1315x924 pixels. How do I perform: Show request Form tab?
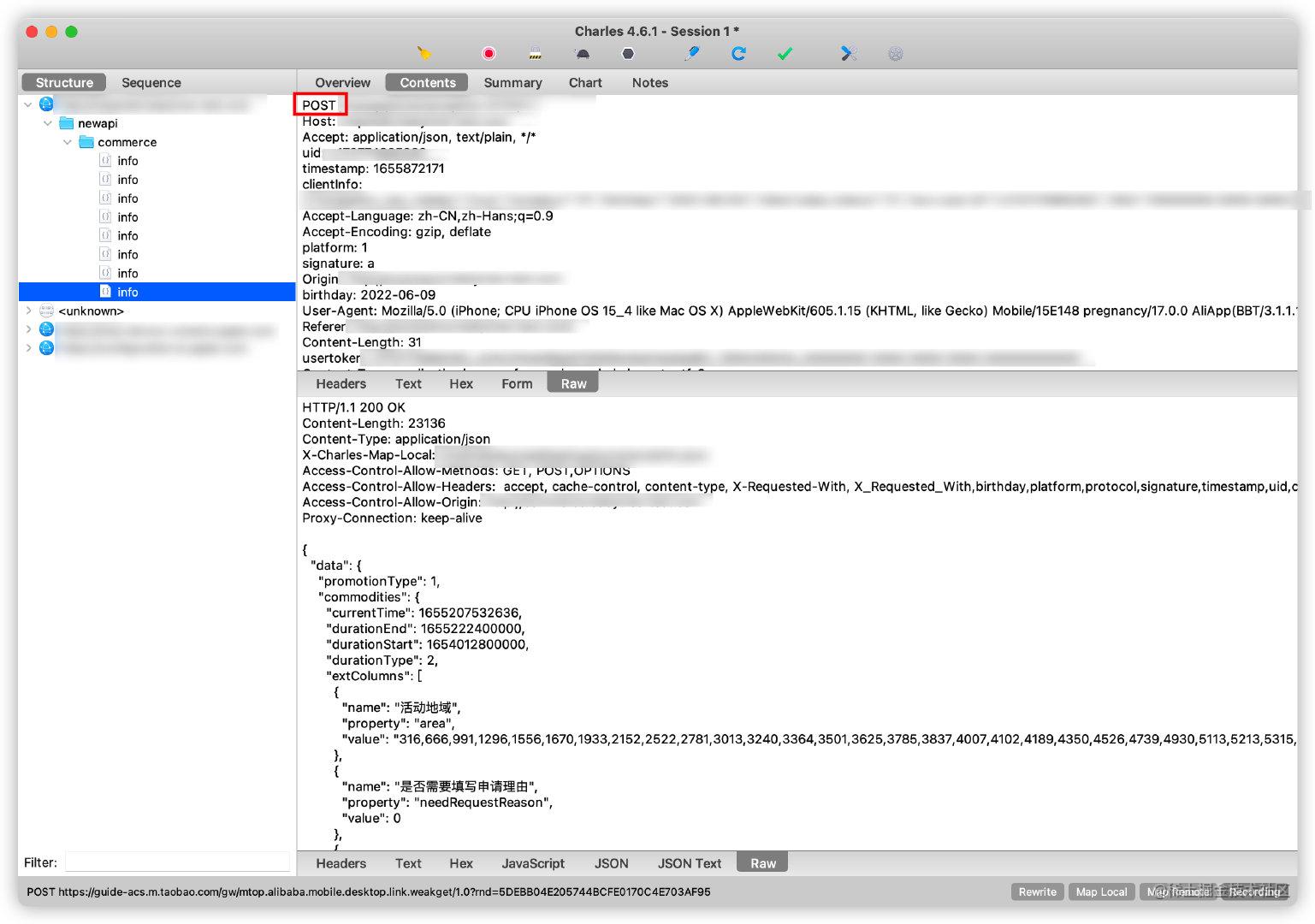point(517,384)
